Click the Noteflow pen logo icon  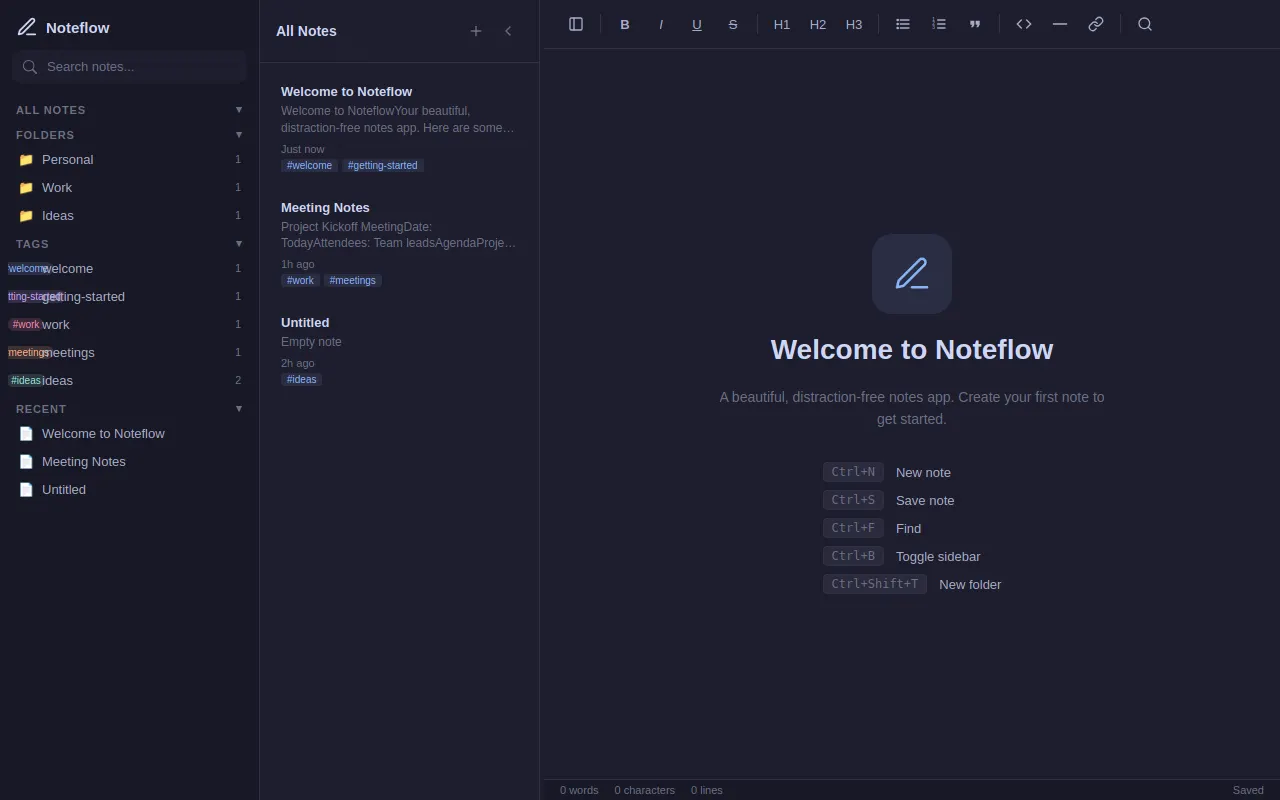(x=27, y=27)
